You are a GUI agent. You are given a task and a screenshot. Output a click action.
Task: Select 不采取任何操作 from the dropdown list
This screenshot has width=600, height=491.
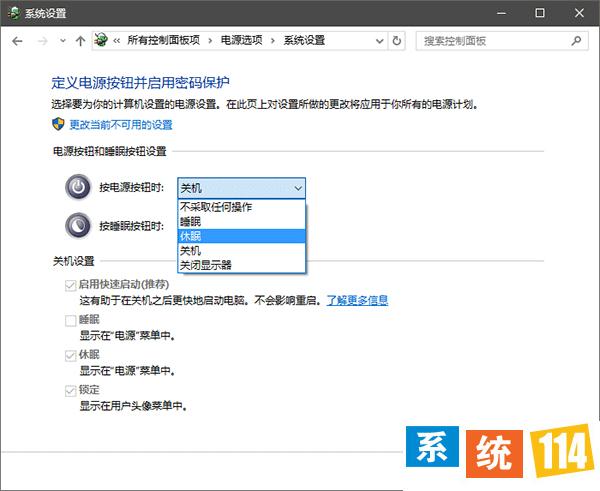[x=241, y=207]
